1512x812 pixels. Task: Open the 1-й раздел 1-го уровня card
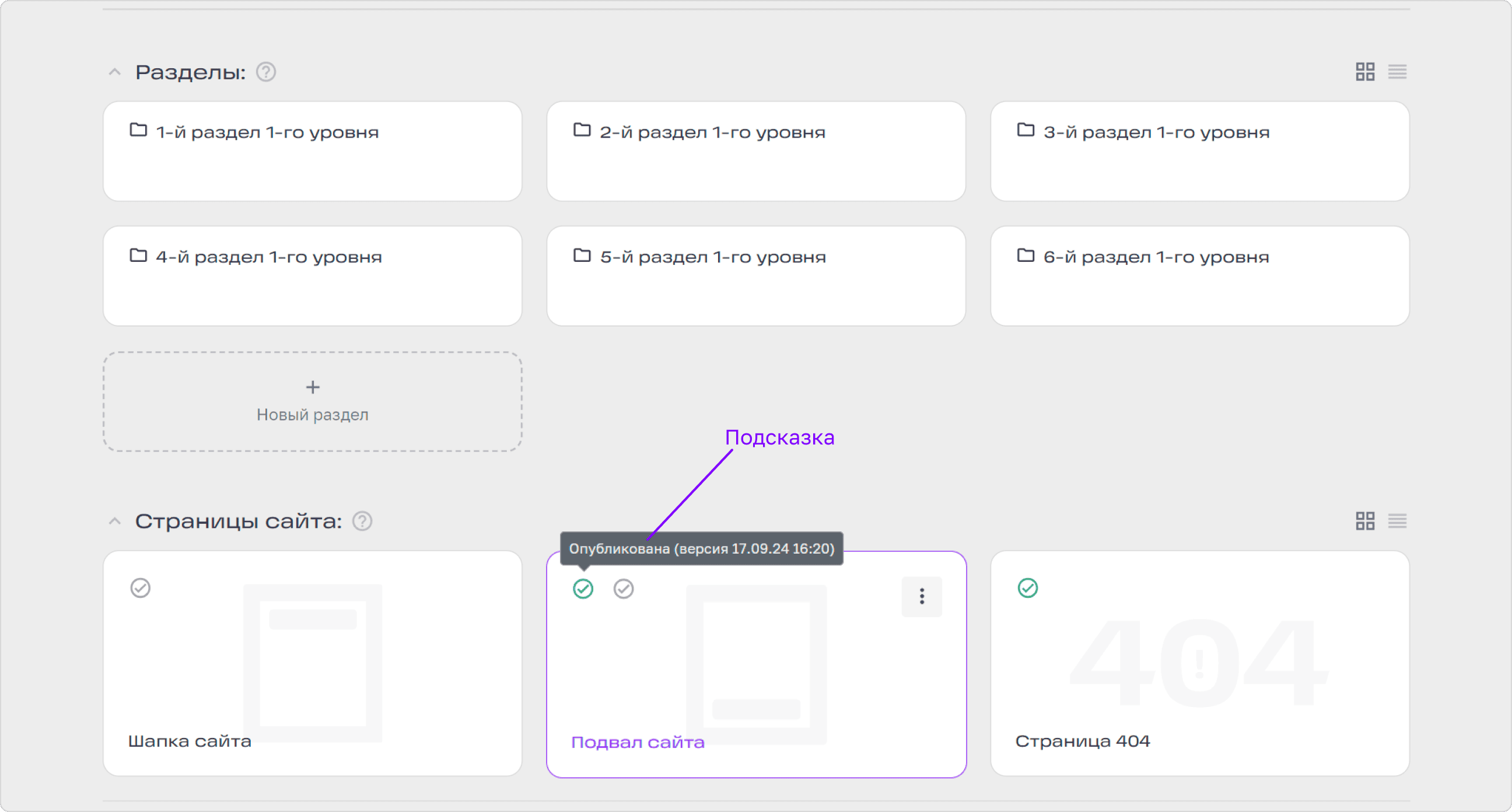pyautogui.click(x=312, y=152)
